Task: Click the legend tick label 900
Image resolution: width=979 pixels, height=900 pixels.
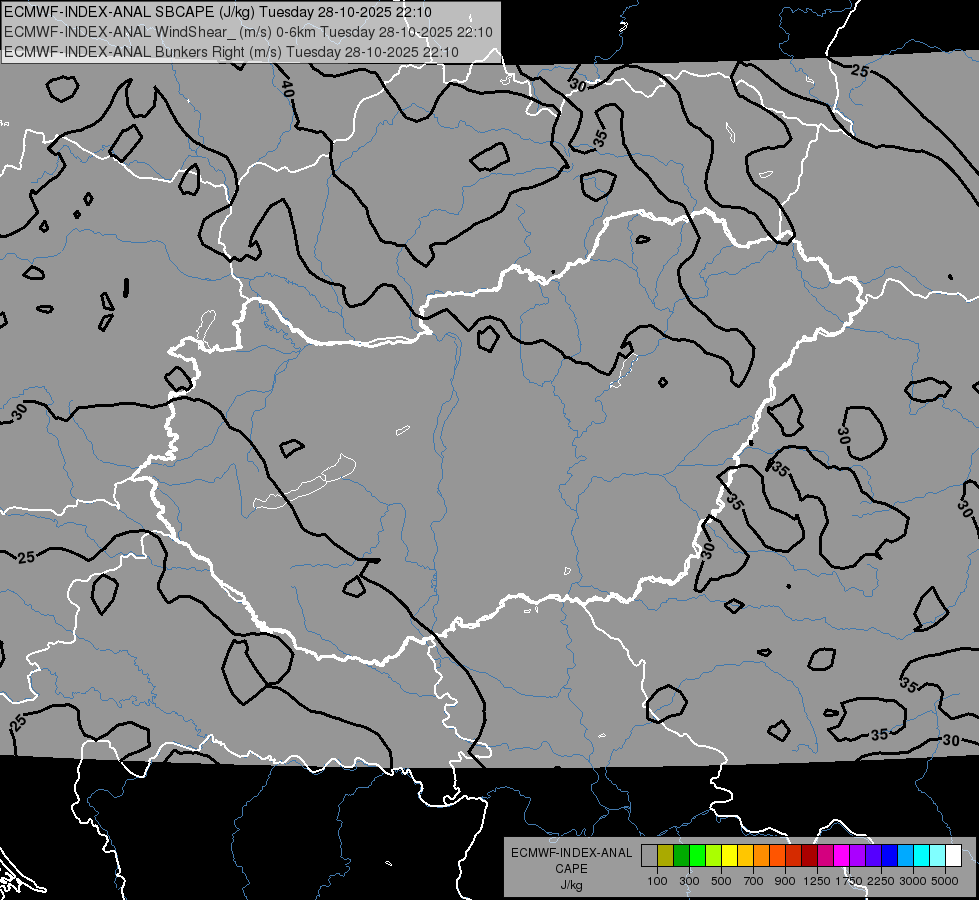Action: (785, 881)
